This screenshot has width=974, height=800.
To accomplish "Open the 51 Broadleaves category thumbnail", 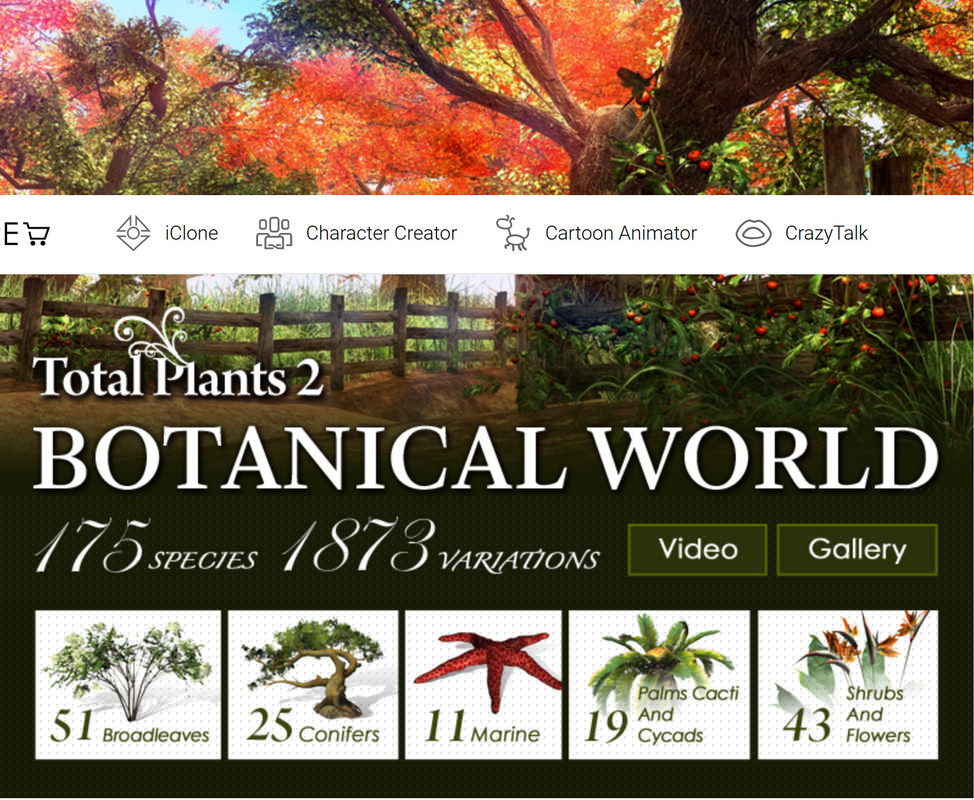I will (x=128, y=685).
